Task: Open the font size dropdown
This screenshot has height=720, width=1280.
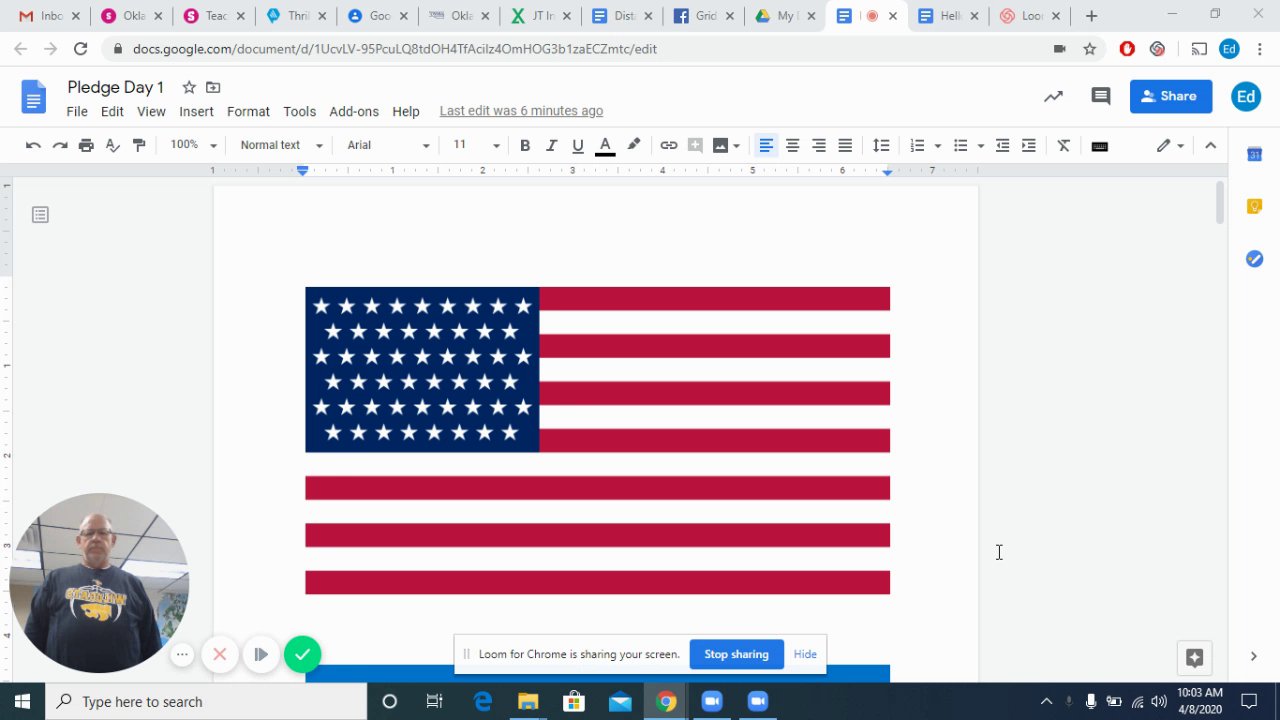Action: pyautogui.click(x=476, y=145)
